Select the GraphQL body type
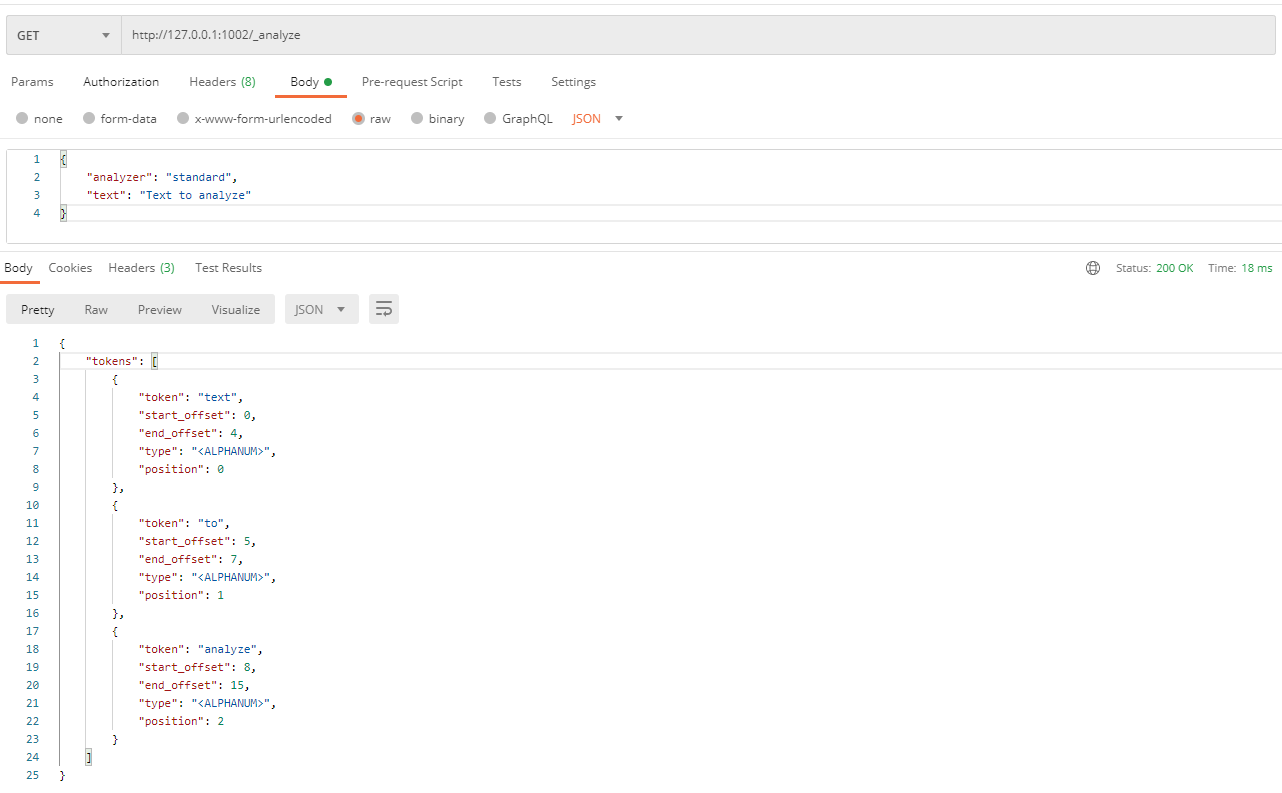Screen dimensions: 1282x793 tap(518, 118)
